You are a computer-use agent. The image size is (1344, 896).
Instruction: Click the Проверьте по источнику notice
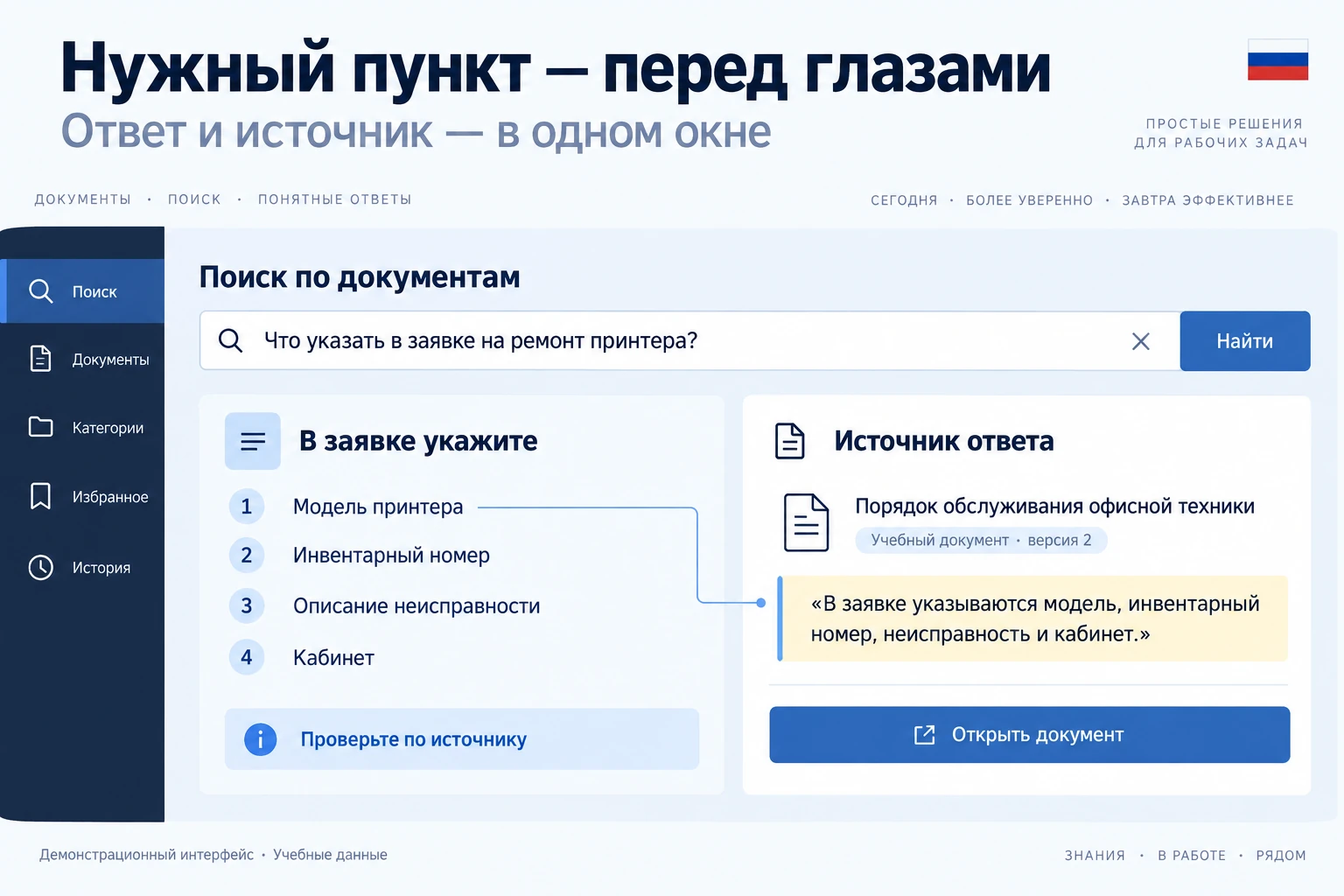[x=462, y=739]
